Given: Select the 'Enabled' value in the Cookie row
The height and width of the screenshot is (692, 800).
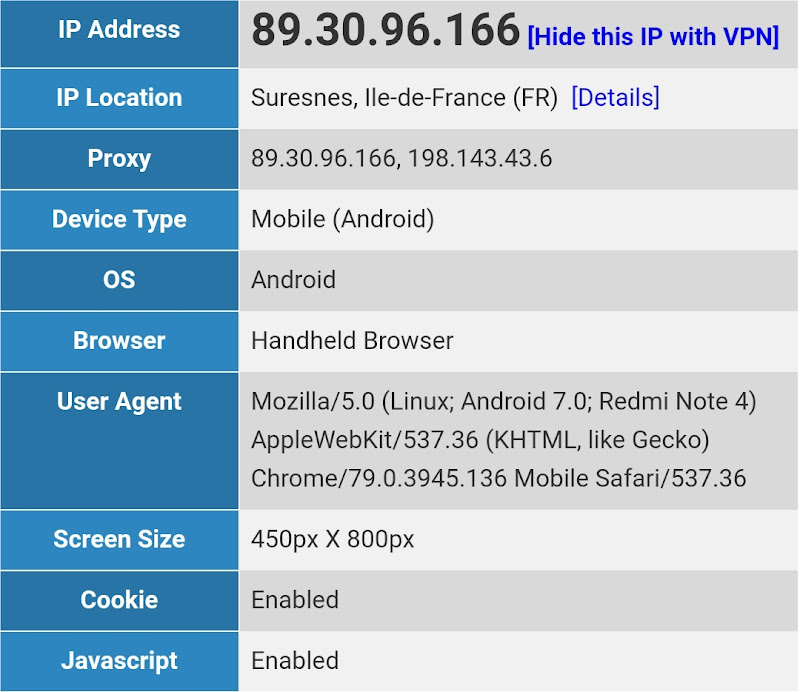Looking at the screenshot, I should pyautogui.click(x=295, y=600).
